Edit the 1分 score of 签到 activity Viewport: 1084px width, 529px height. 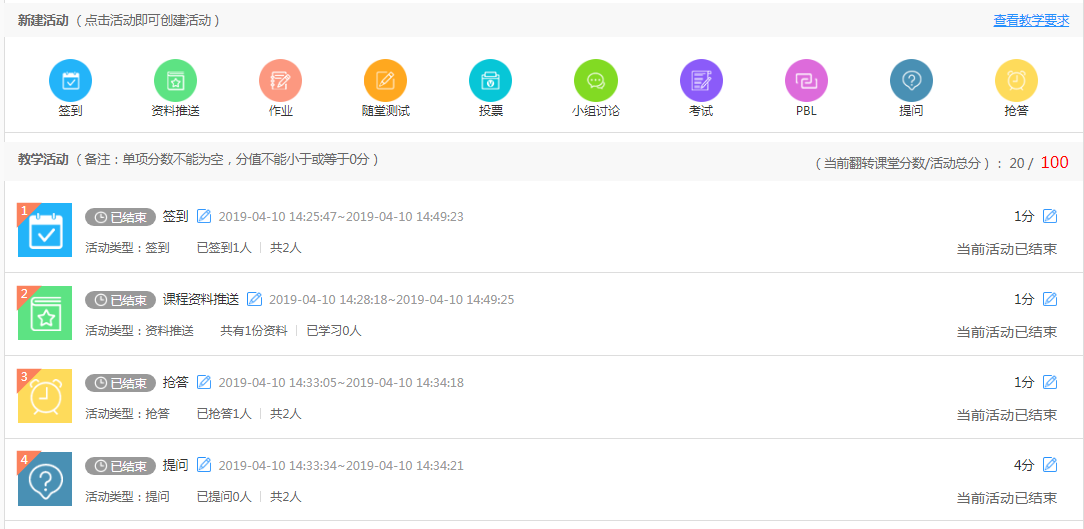(1050, 216)
